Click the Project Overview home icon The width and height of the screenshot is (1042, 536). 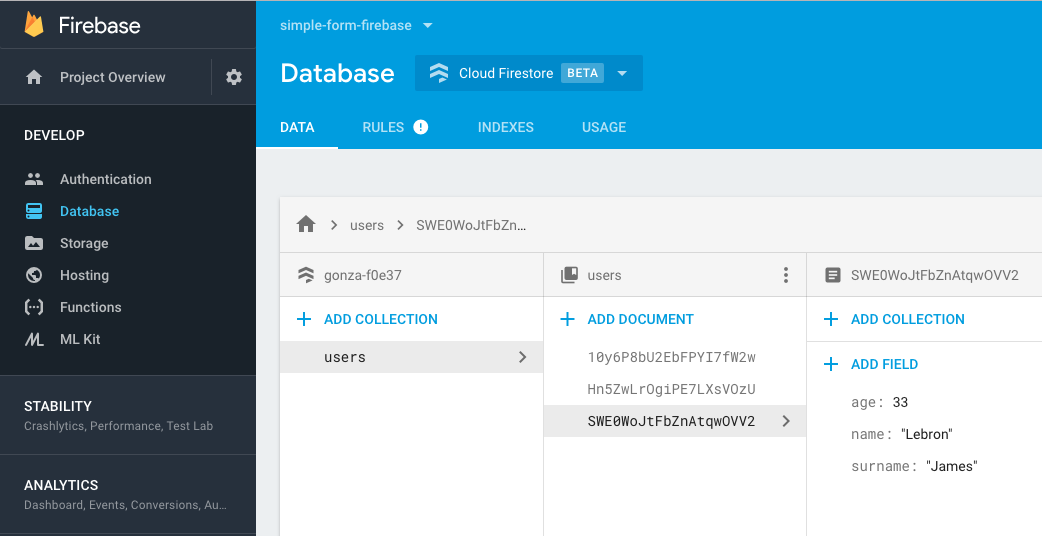pos(34,77)
